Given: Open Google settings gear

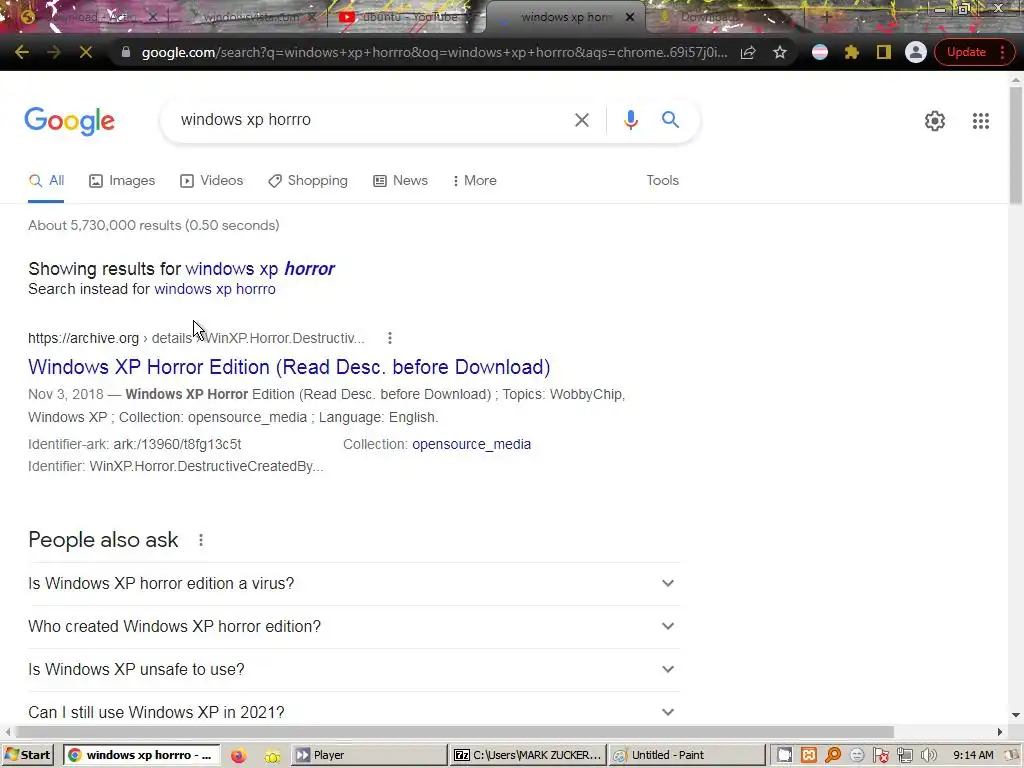Looking at the screenshot, I should click(935, 121).
